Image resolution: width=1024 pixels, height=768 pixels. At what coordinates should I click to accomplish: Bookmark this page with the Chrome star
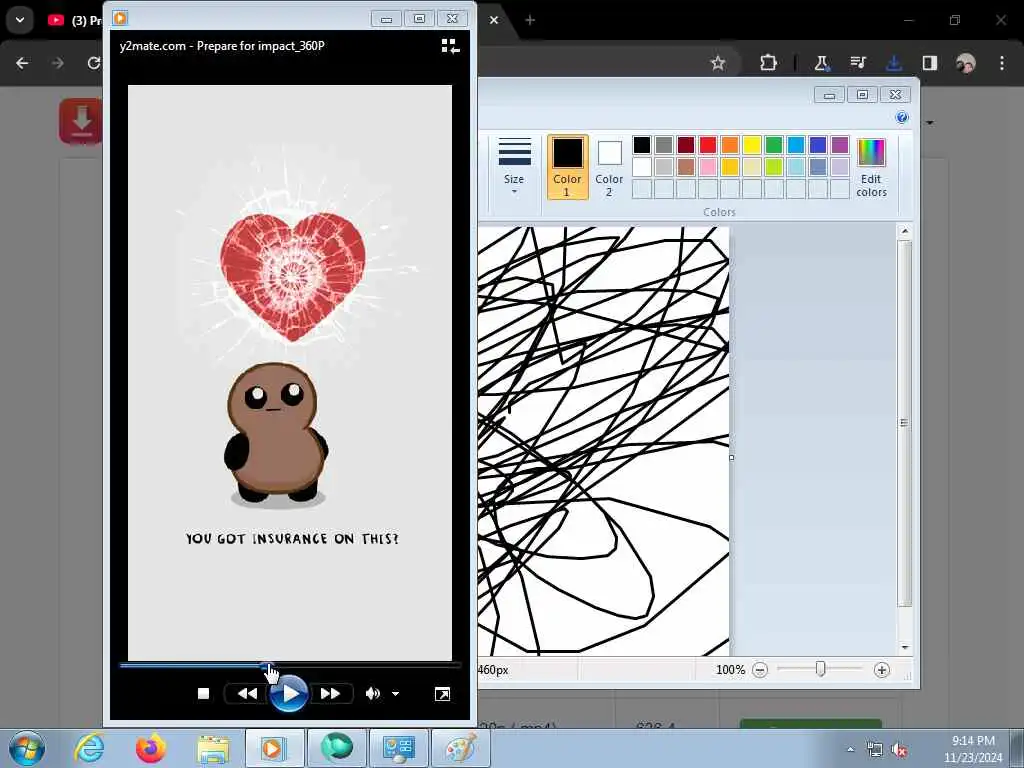pyautogui.click(x=718, y=63)
